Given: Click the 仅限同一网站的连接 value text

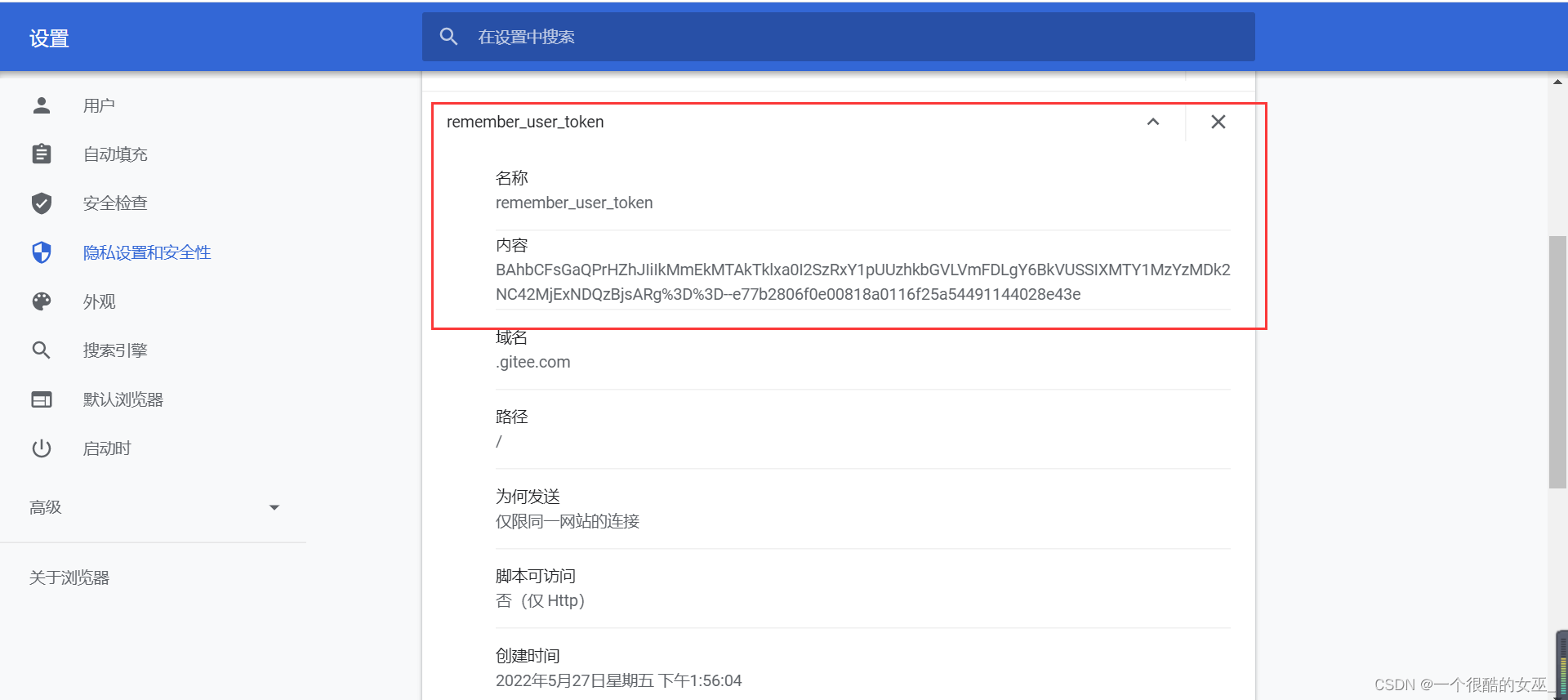Looking at the screenshot, I should 568,521.
